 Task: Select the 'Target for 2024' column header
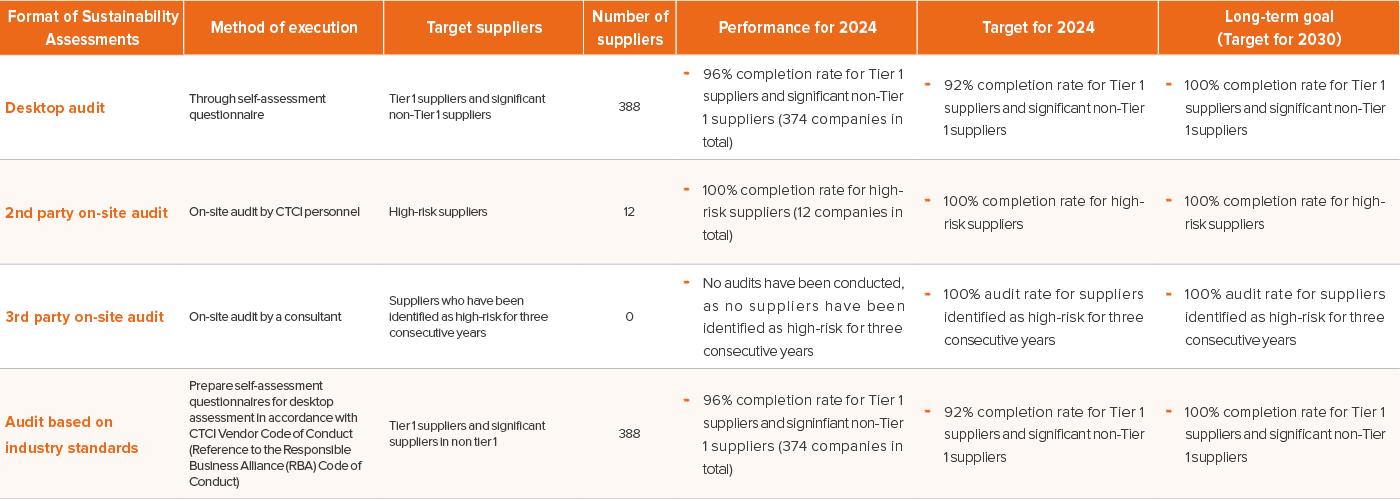pyautogui.click(x=1038, y=28)
